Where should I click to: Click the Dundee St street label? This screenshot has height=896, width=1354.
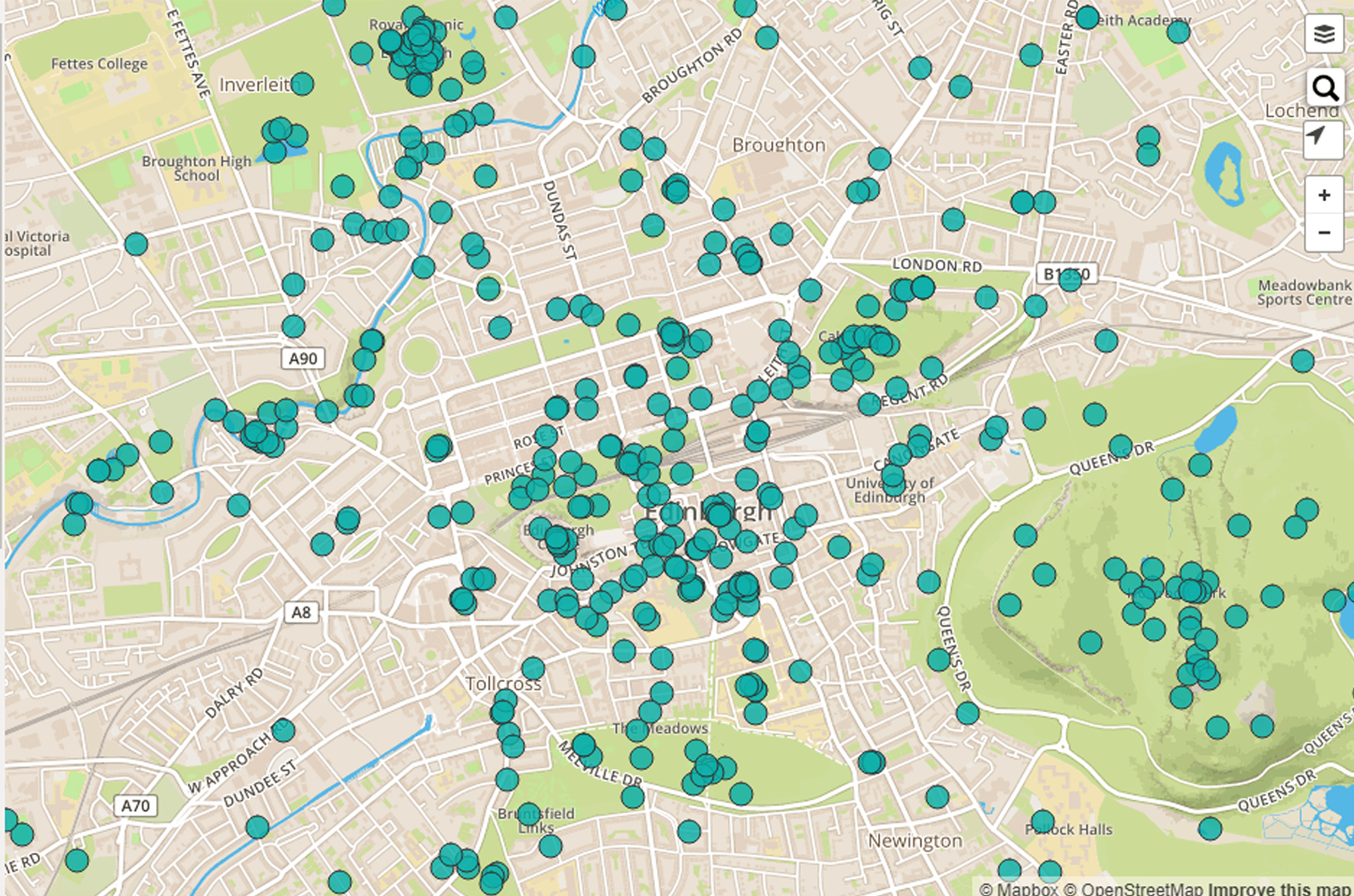pos(260,784)
